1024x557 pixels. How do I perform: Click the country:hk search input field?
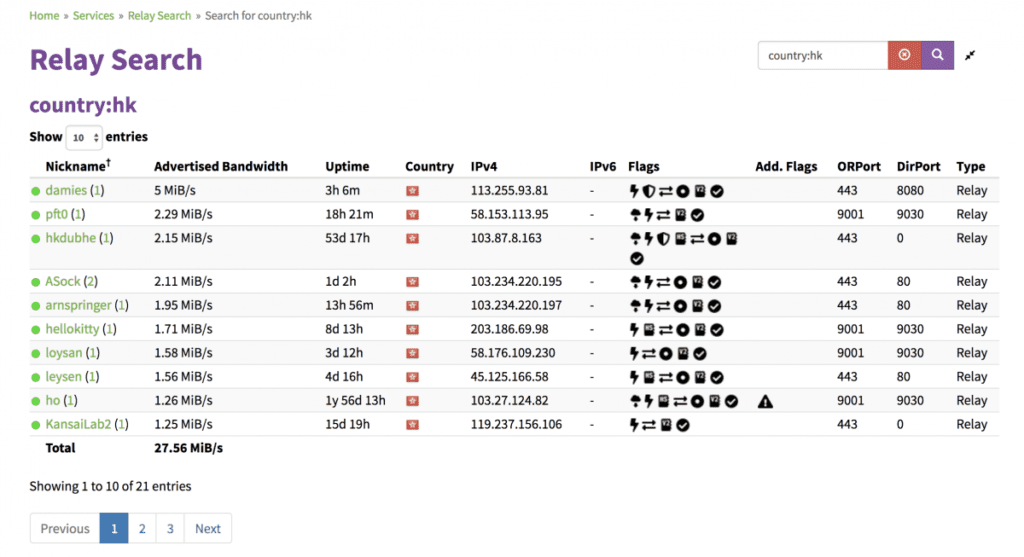(x=822, y=56)
